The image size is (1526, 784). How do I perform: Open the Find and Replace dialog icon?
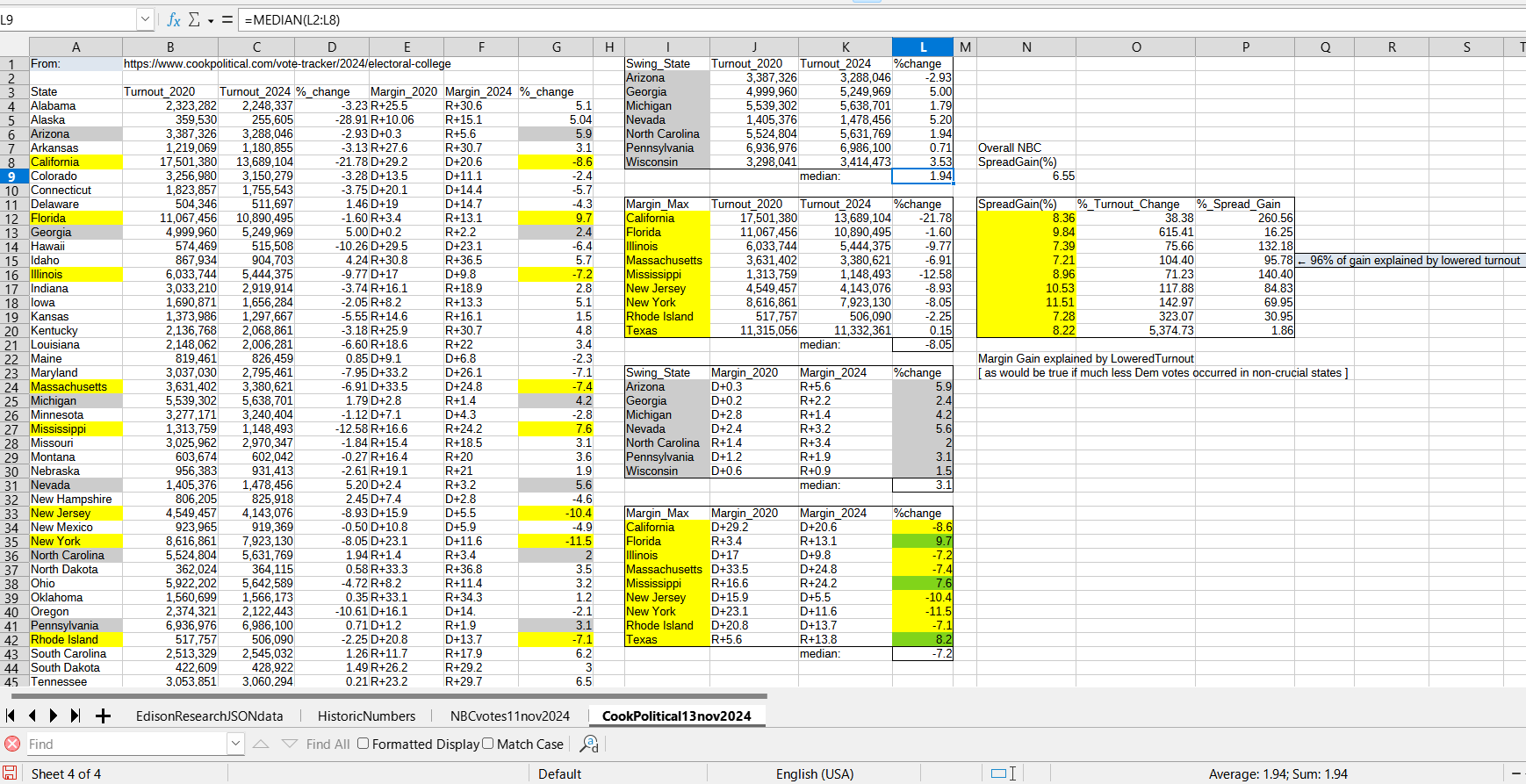pyautogui.click(x=589, y=744)
